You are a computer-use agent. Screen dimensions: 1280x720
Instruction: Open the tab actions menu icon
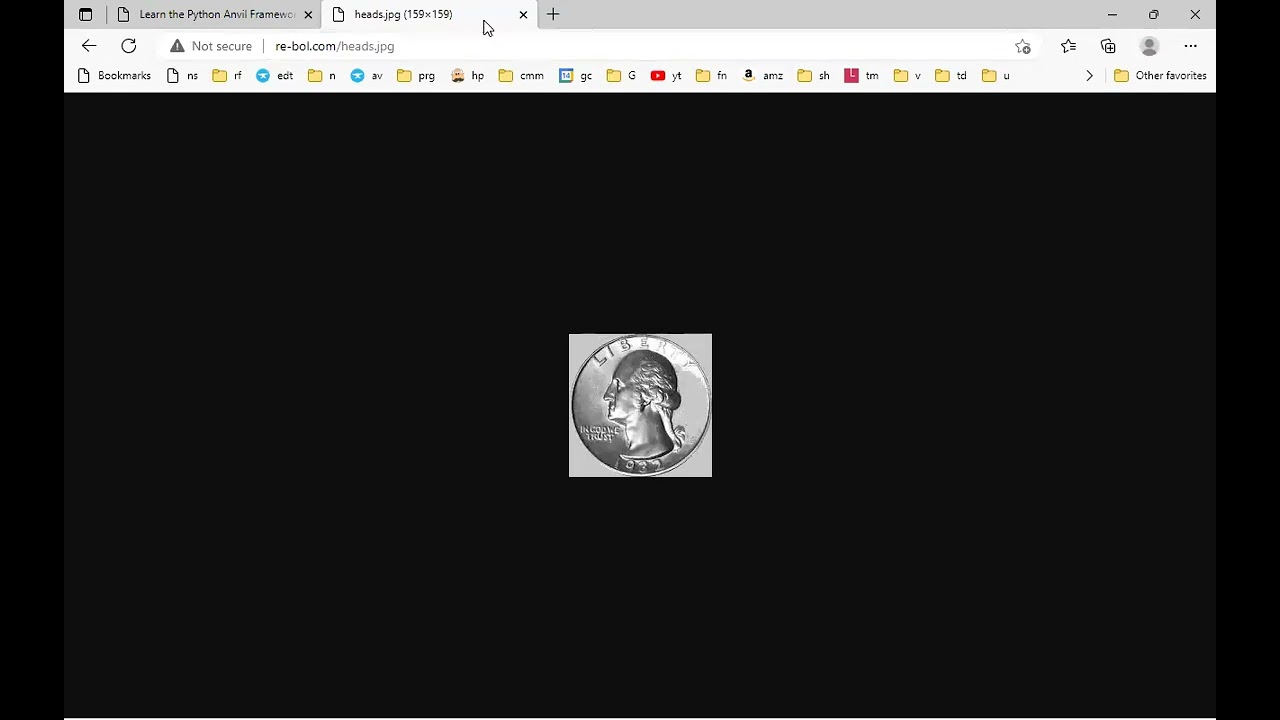click(85, 15)
